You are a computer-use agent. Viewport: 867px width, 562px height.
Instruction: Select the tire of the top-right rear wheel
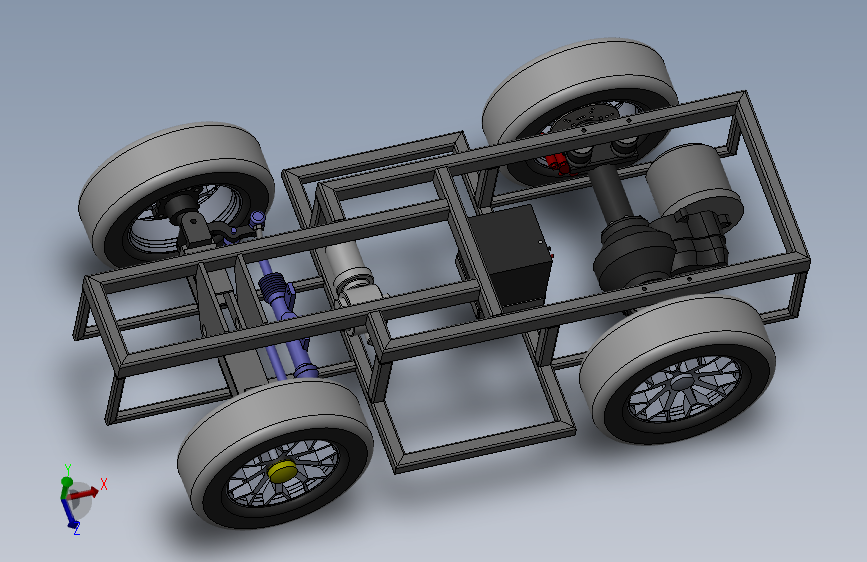click(x=579, y=111)
